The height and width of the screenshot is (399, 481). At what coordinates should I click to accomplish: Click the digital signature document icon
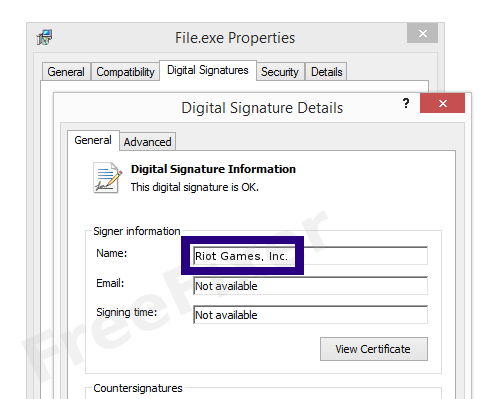107,178
